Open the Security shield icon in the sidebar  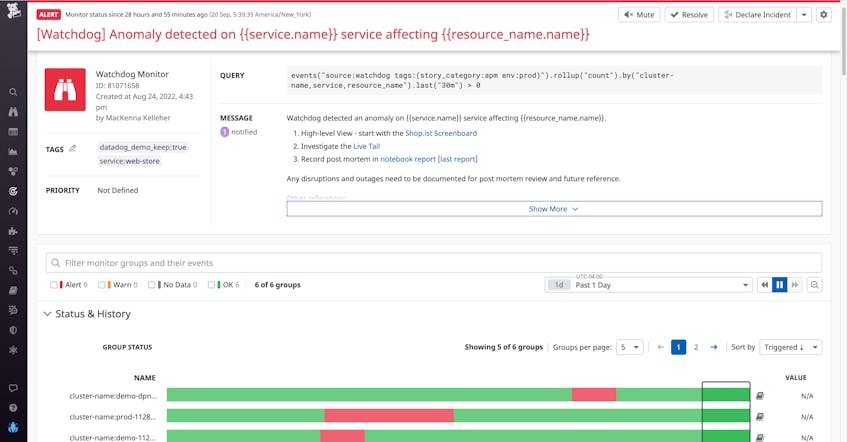coord(13,330)
